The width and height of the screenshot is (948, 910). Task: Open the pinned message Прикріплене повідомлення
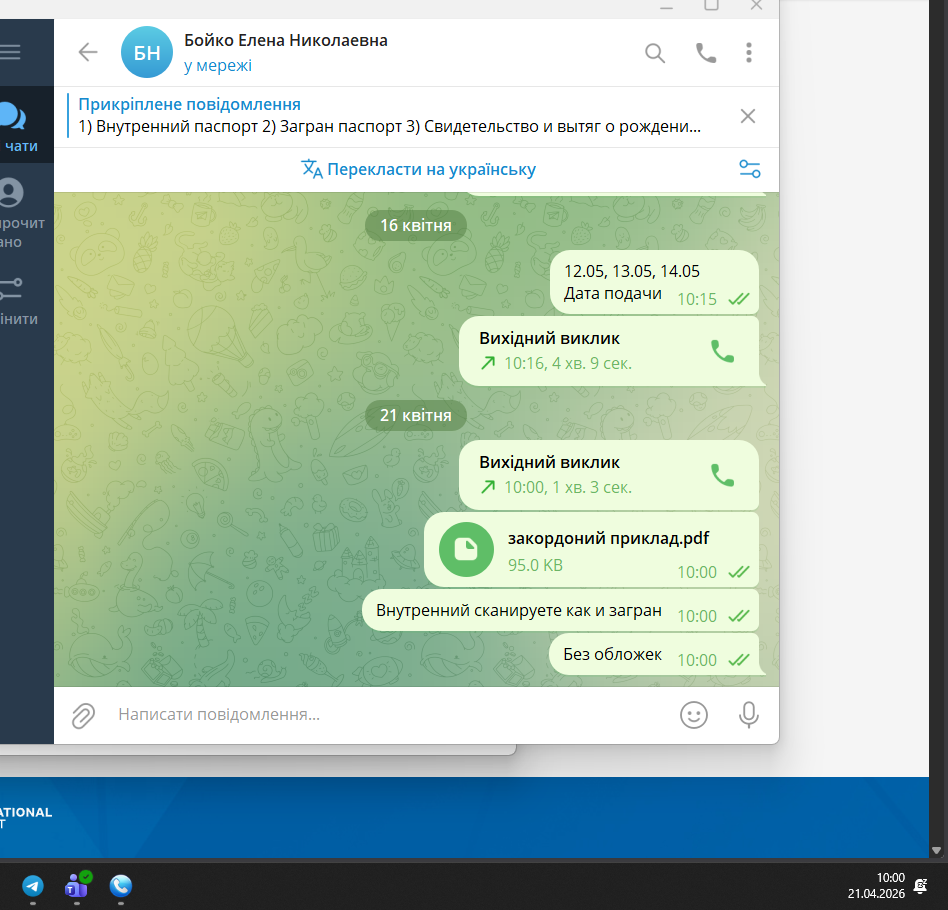pyautogui.click(x=389, y=115)
